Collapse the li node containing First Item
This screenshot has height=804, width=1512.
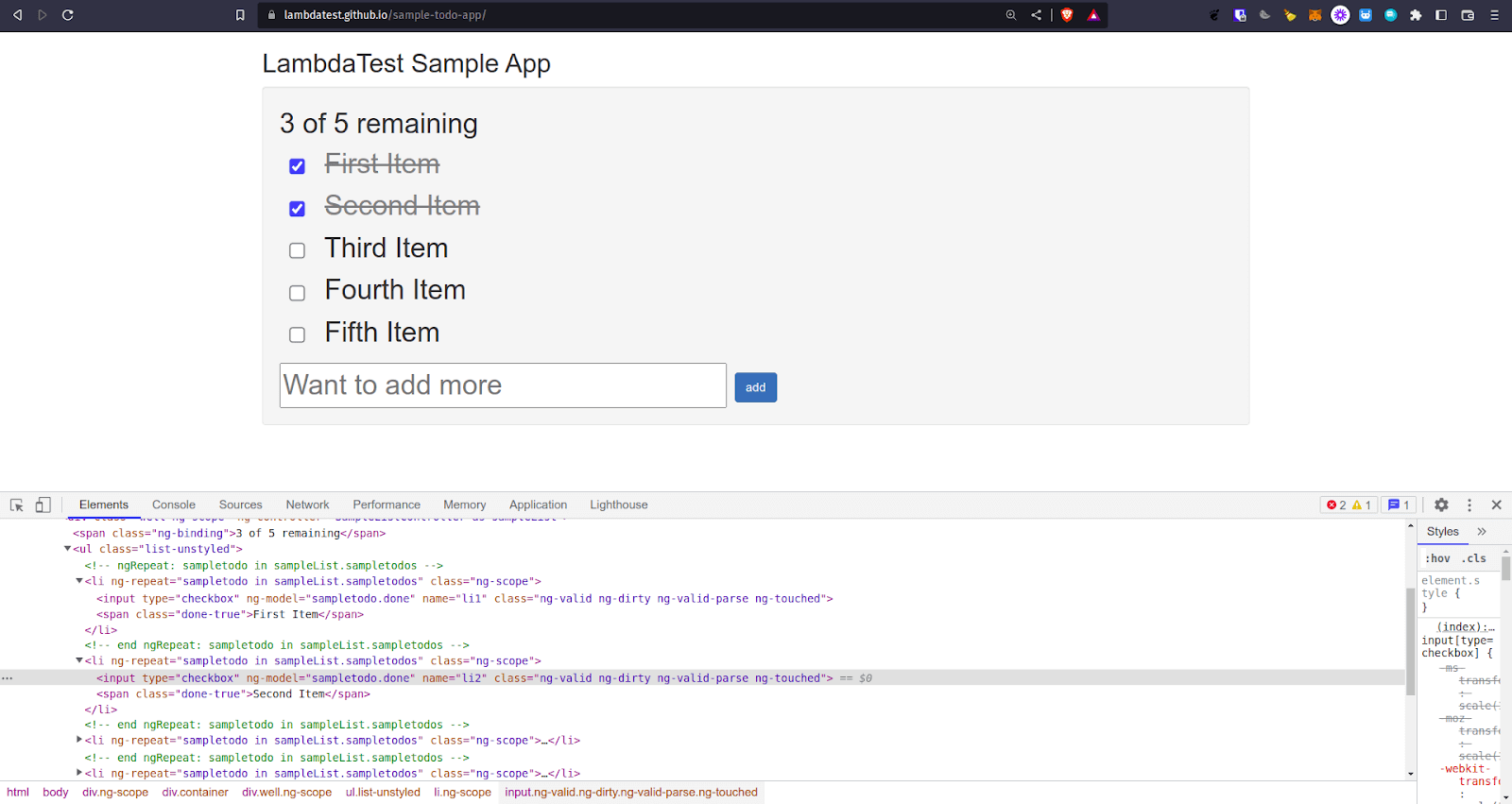79,582
